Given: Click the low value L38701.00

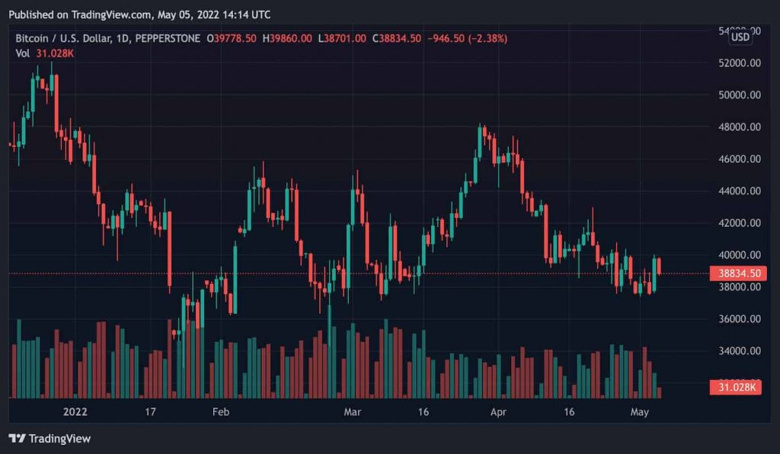Looking at the screenshot, I should 342,38.
